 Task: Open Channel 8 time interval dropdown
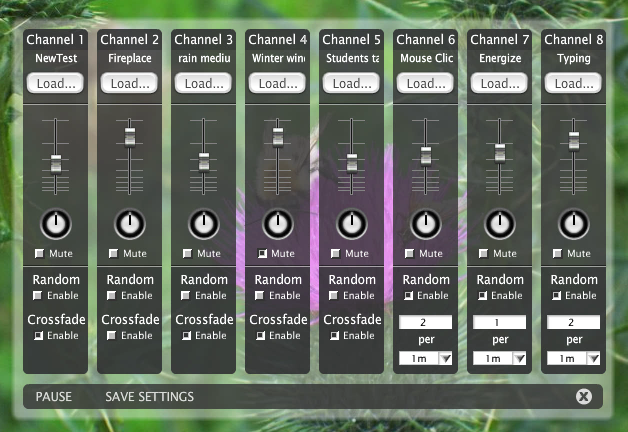click(574, 358)
